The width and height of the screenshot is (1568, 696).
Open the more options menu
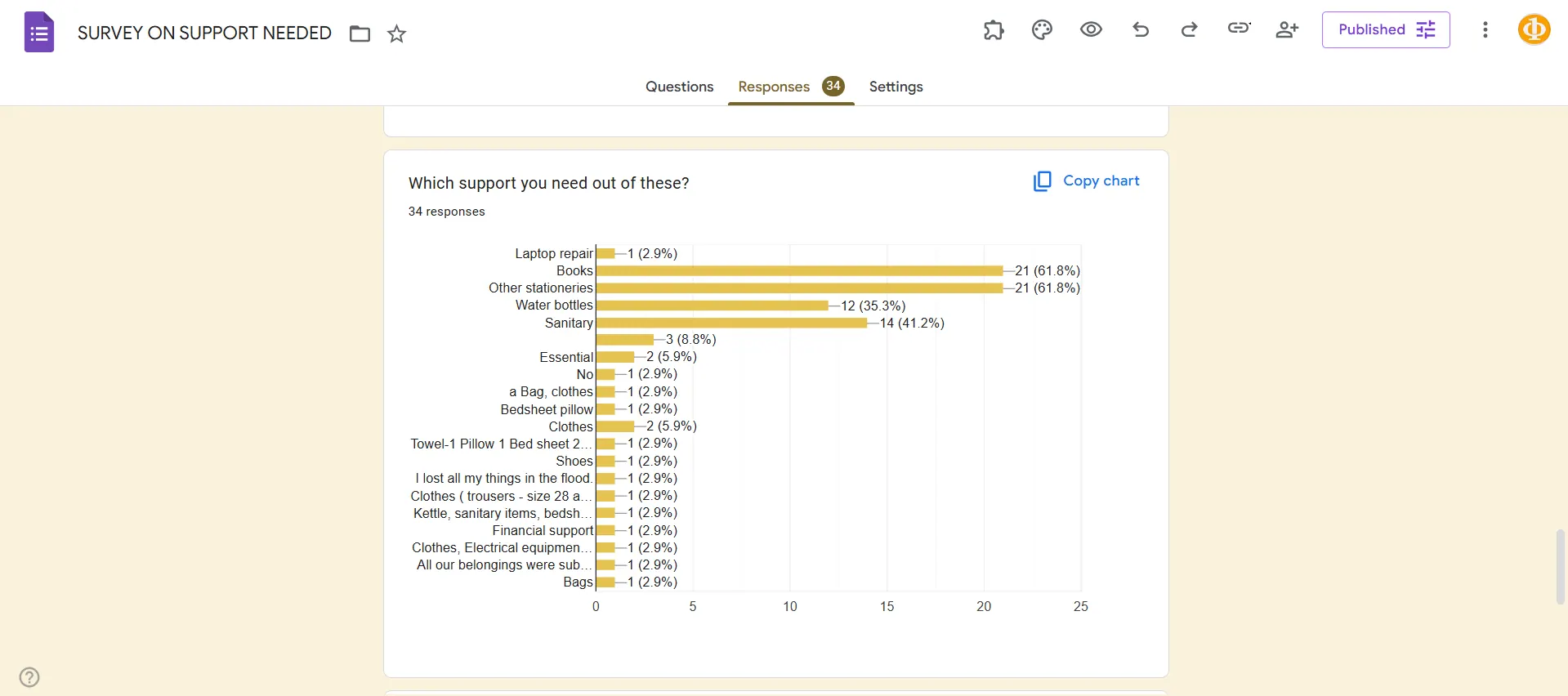coord(1485,30)
